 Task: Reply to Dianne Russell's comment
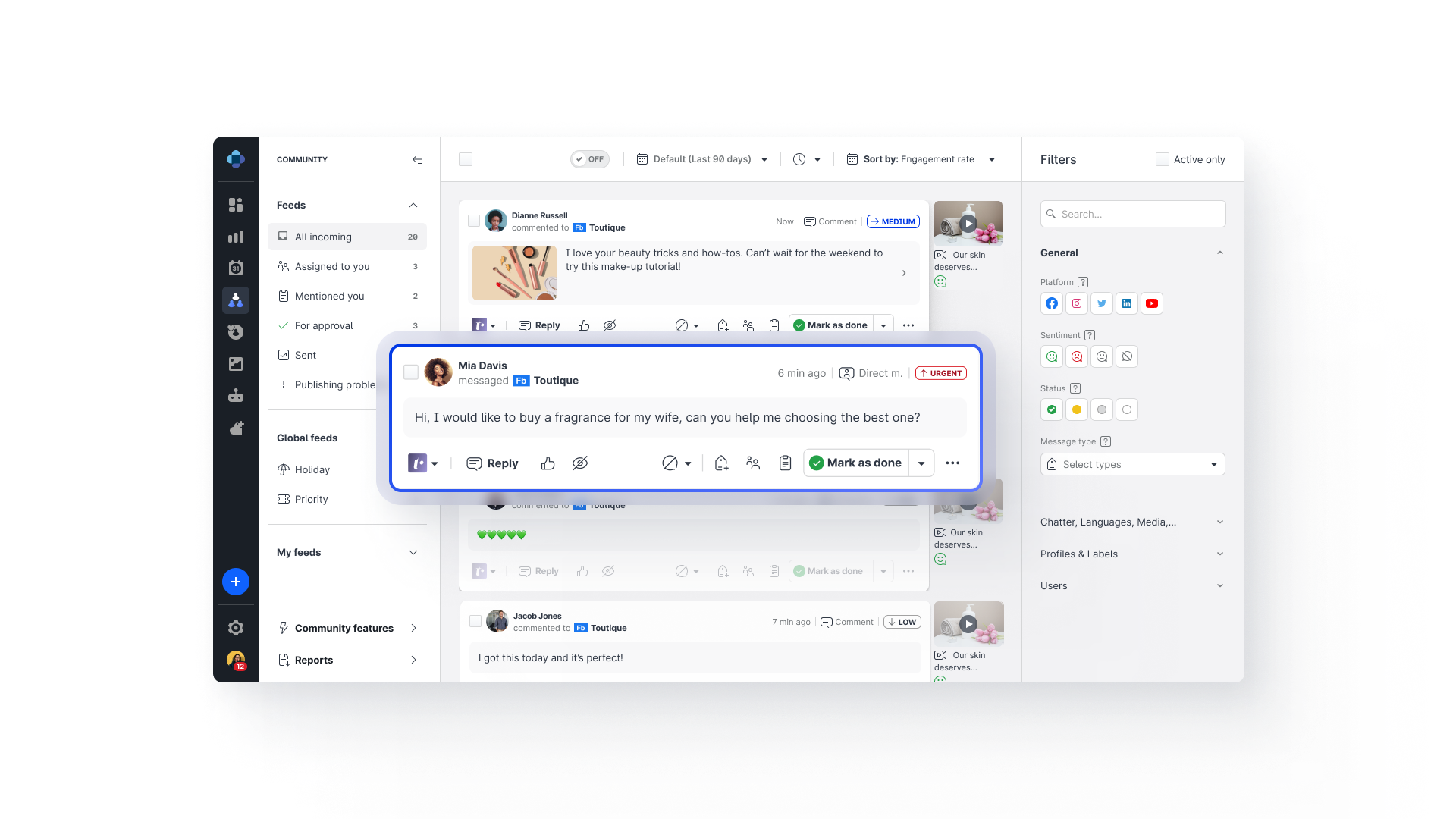click(x=539, y=325)
